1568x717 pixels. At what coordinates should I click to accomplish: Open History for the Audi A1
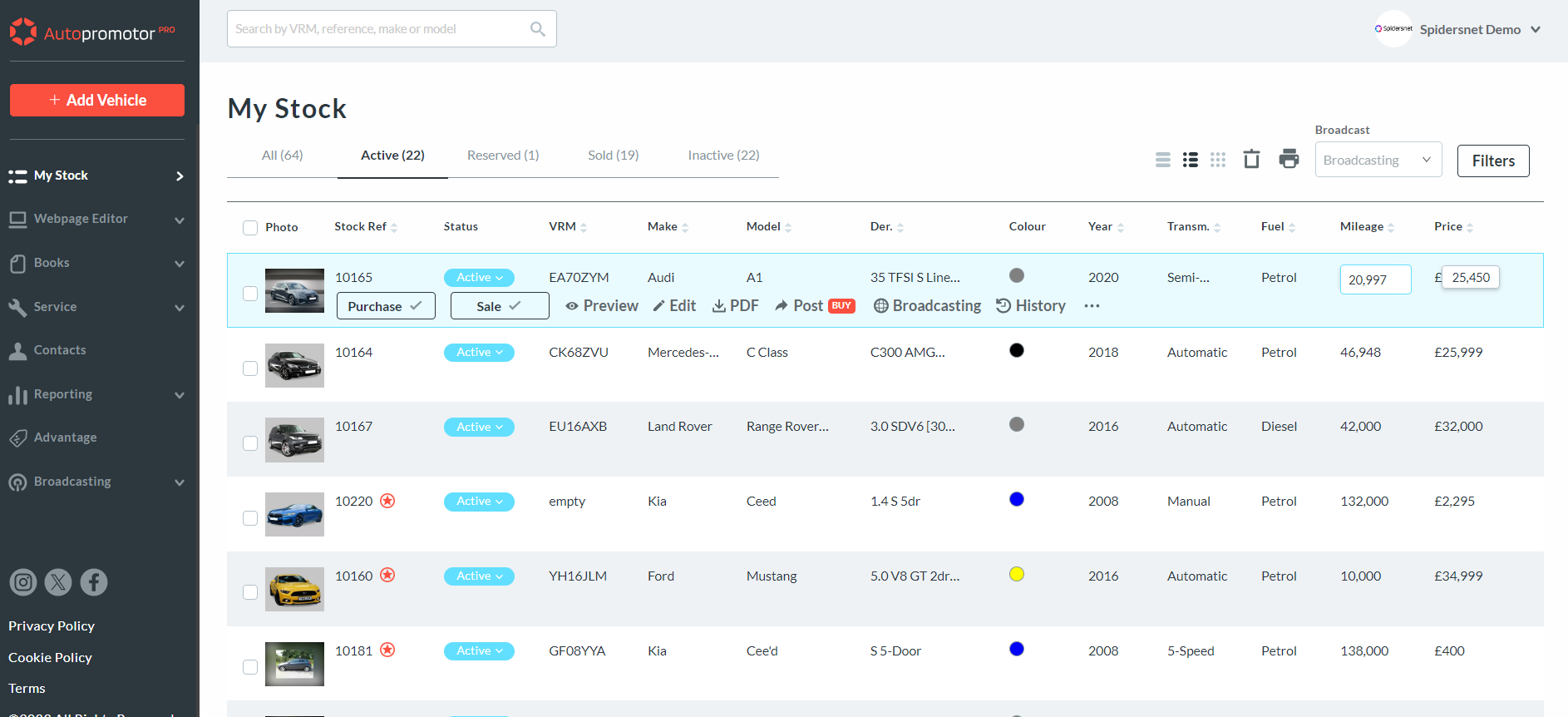pos(1031,306)
